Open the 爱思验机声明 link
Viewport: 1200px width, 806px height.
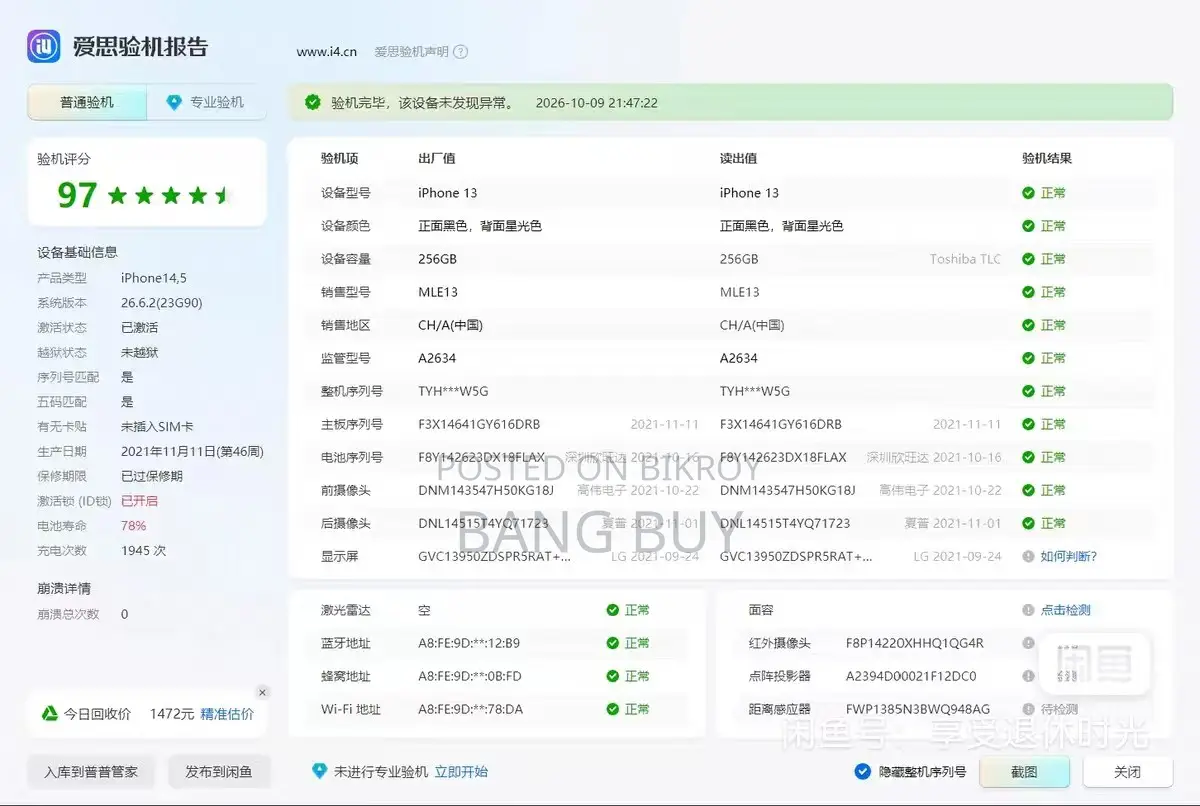[x=411, y=52]
